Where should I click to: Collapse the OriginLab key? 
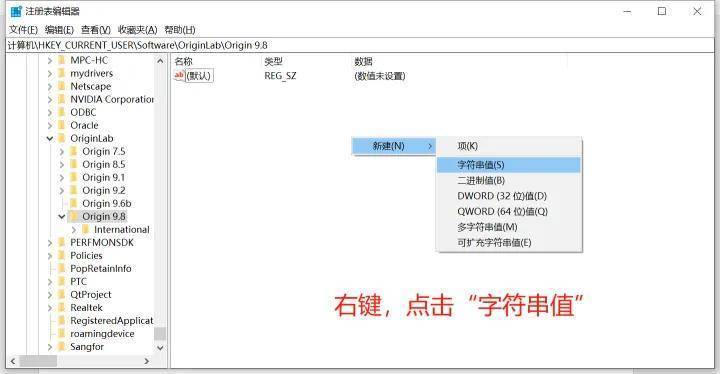(50, 138)
